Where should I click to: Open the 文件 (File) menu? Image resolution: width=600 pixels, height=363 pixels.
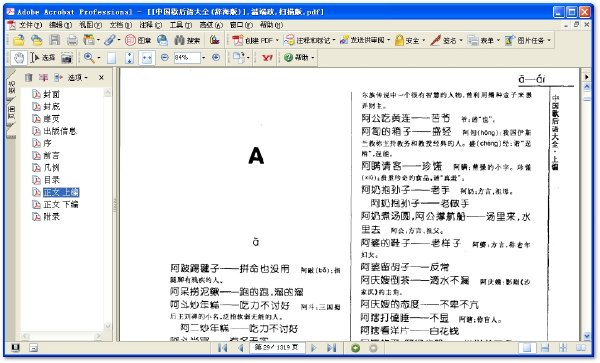click(x=30, y=25)
